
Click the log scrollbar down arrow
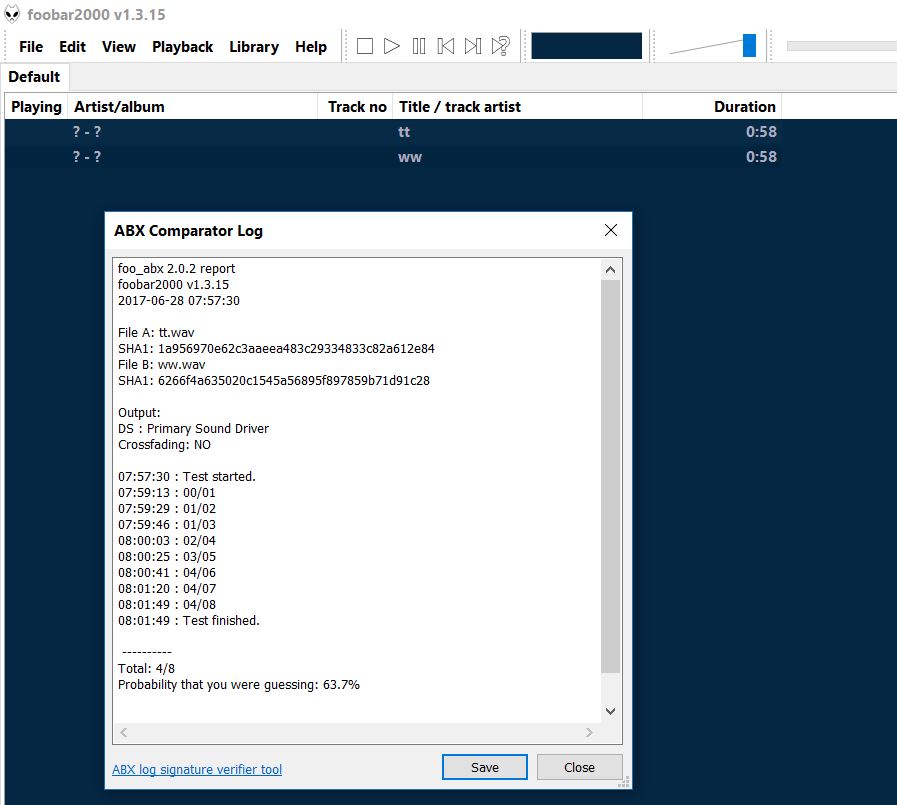click(610, 711)
